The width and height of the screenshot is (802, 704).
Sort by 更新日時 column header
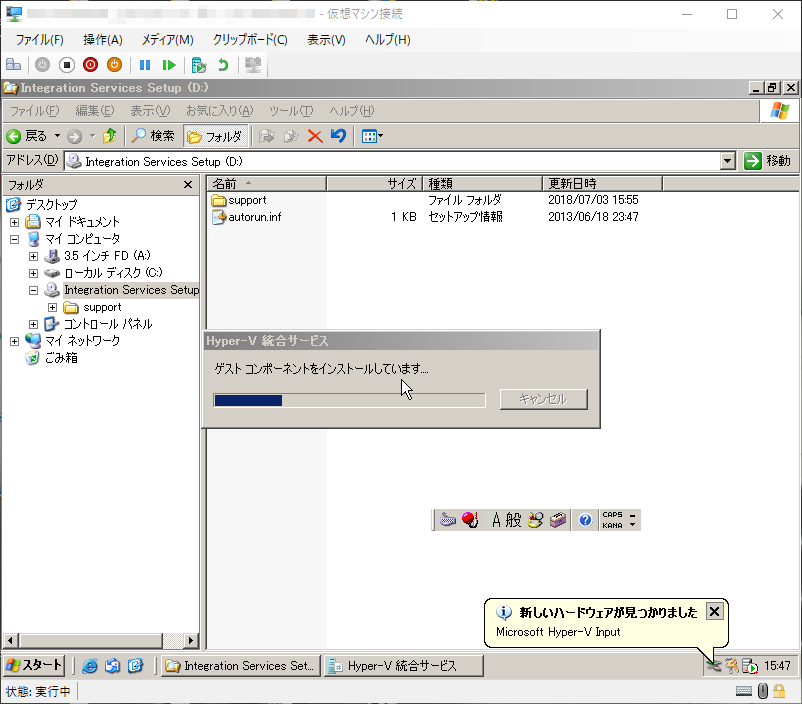(602, 183)
